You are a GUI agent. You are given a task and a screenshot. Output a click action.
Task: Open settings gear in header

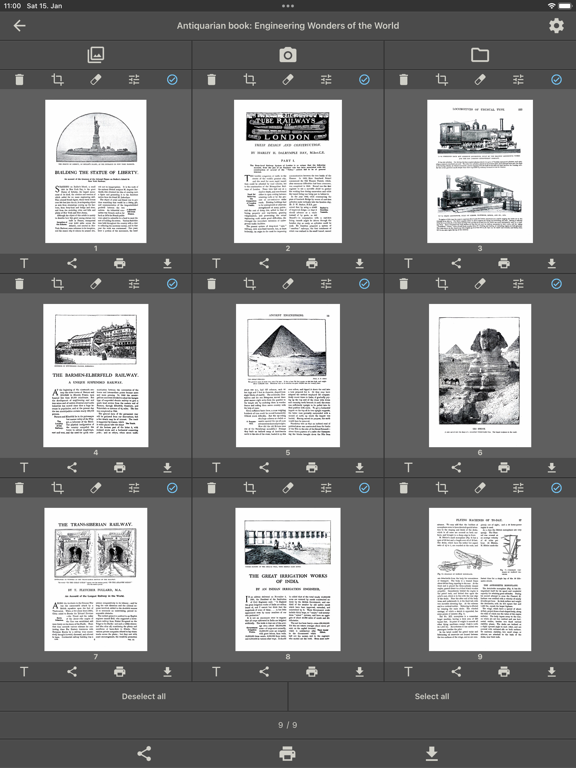tap(556, 25)
